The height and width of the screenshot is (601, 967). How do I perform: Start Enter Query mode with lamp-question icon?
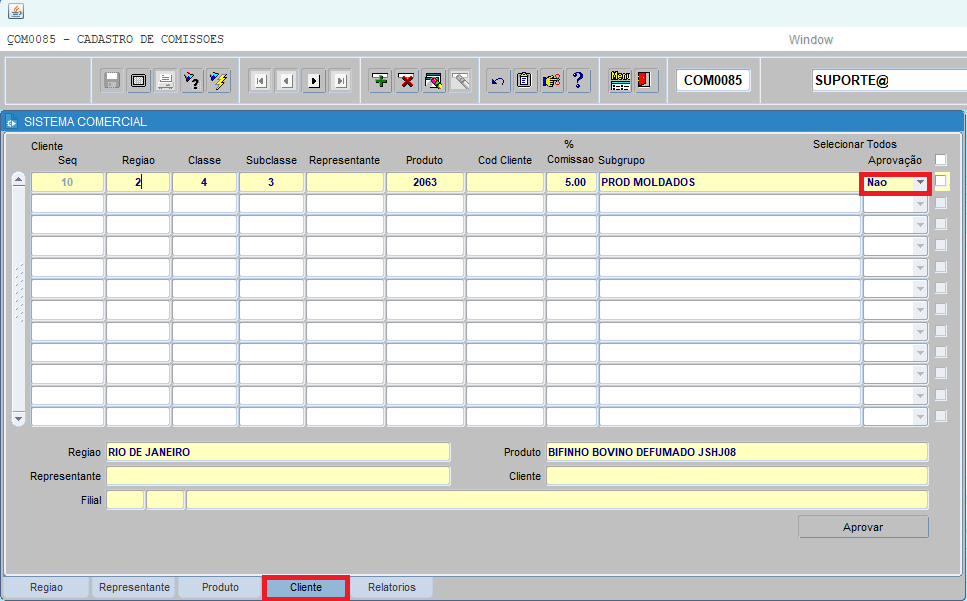(192, 81)
